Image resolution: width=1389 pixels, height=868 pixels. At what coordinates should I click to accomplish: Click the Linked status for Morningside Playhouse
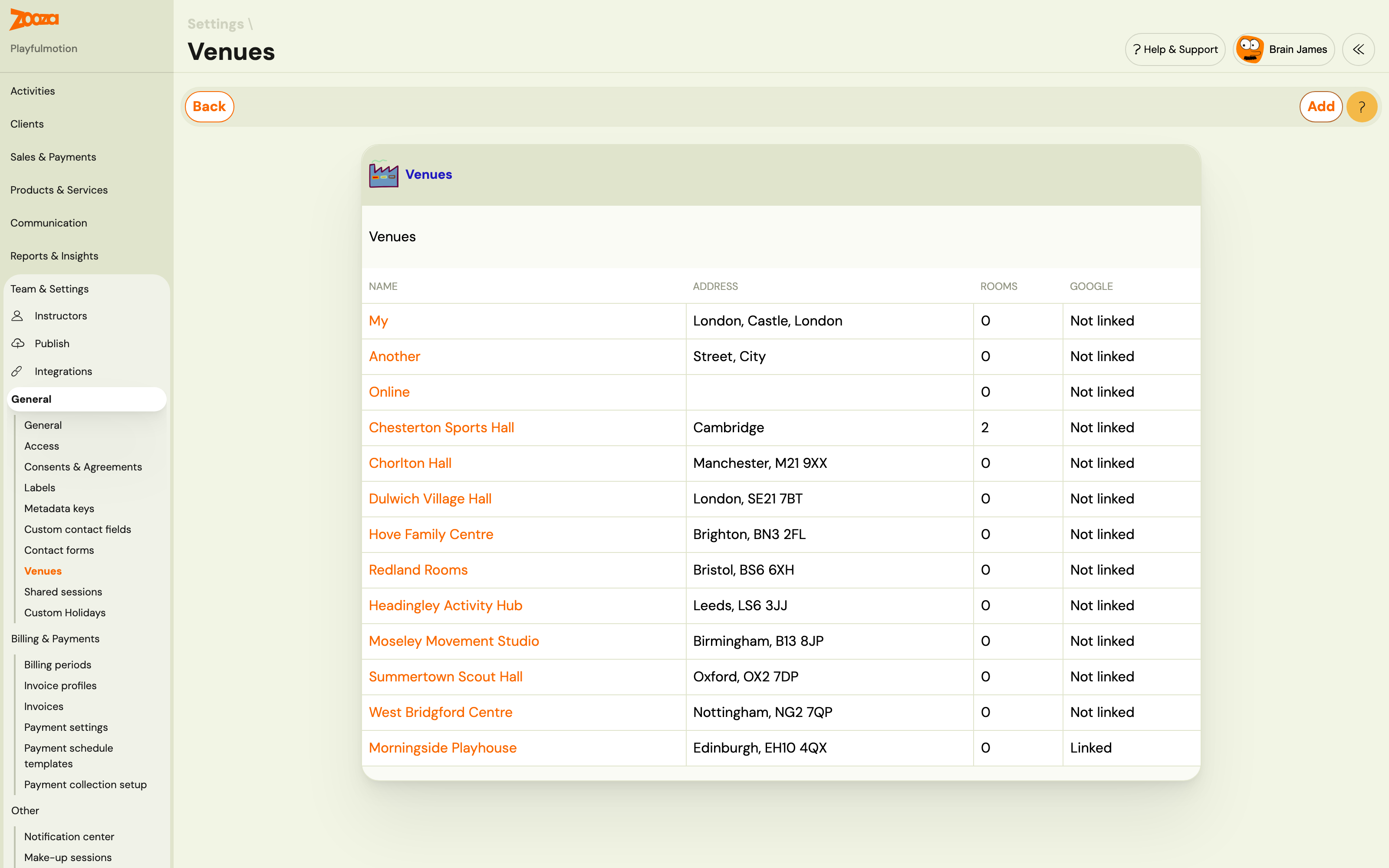[1090, 748]
